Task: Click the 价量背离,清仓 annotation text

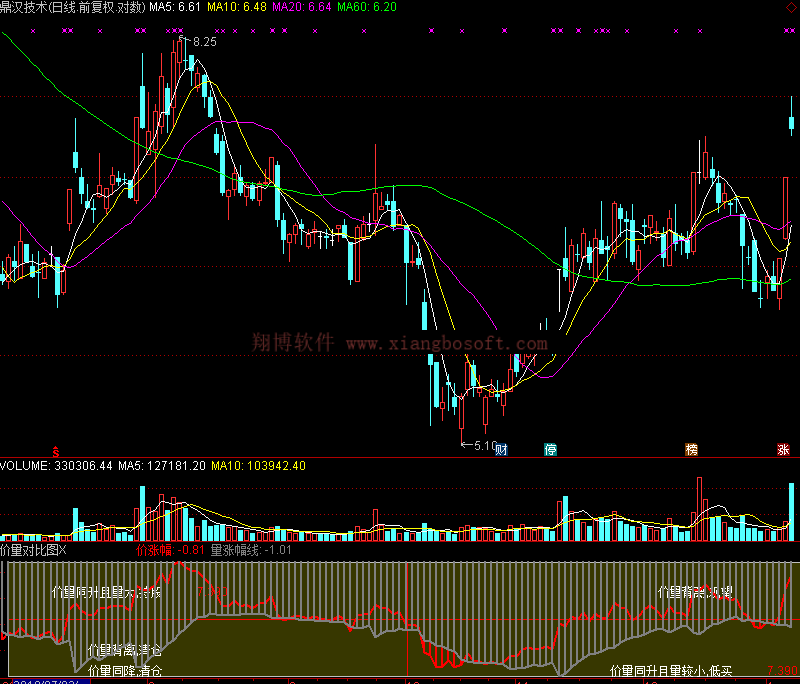Action: (x=125, y=650)
